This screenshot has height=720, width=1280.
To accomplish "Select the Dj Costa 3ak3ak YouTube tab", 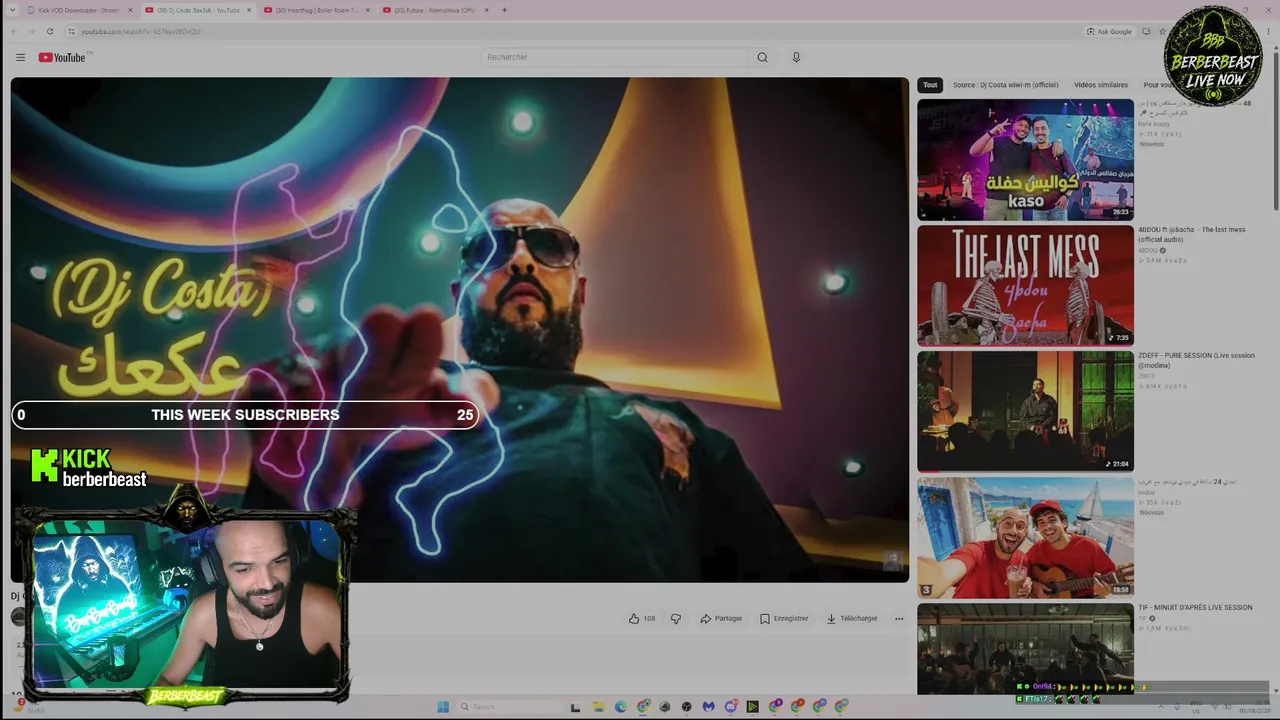I will coord(197,10).
